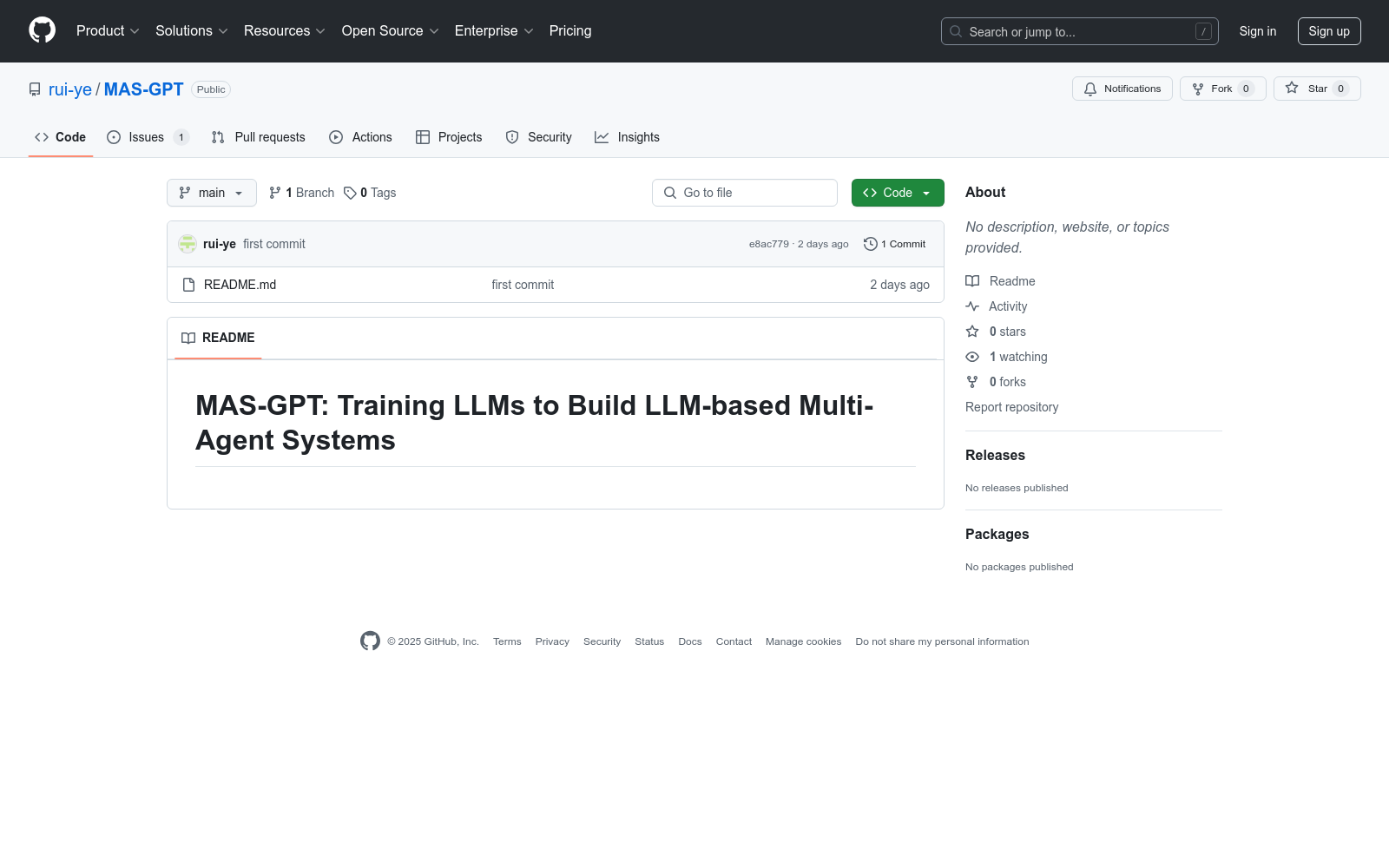Click the slash shortcut icon in search
1389x868 pixels.
tap(1203, 31)
